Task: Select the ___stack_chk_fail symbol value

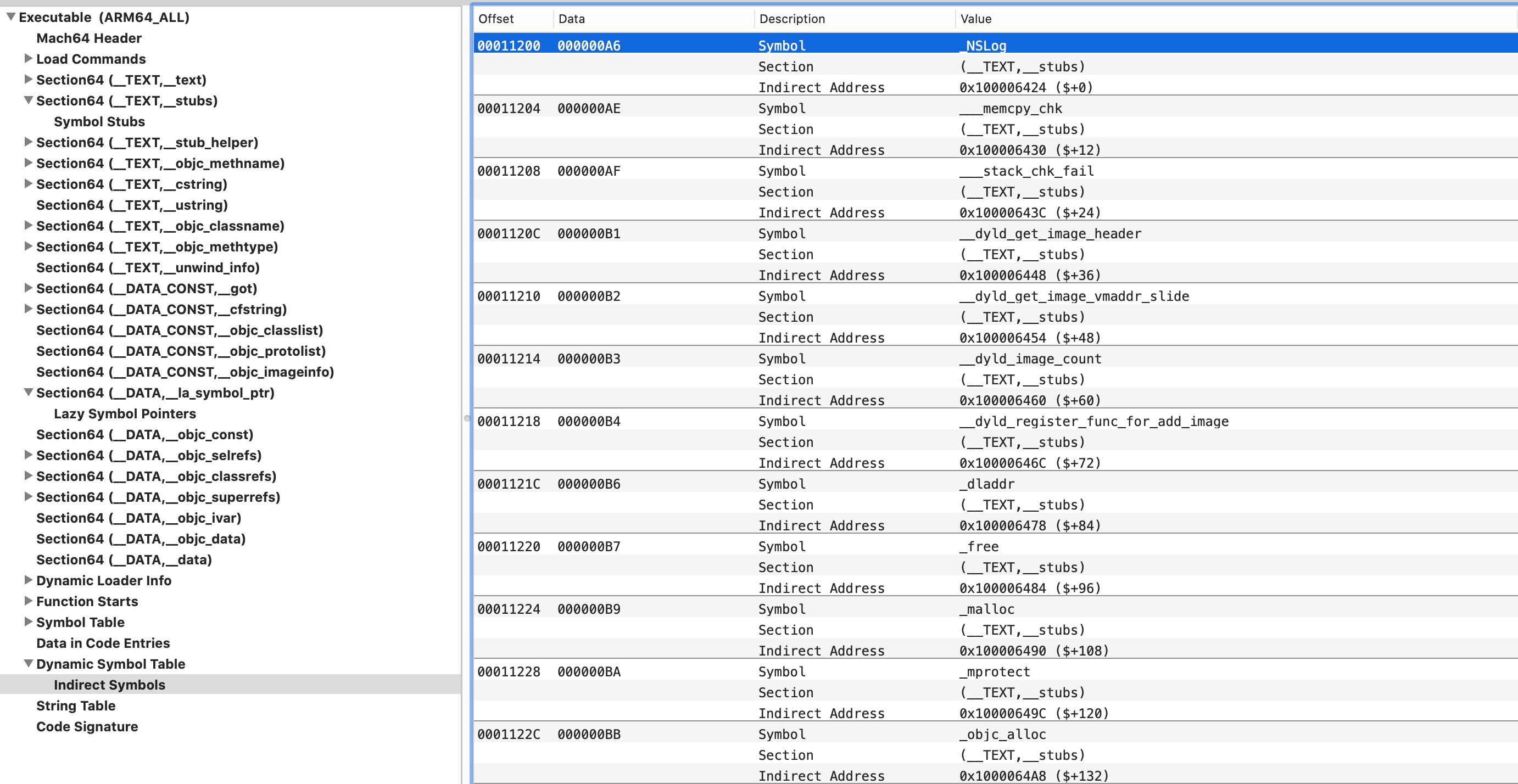Action: [1026, 171]
